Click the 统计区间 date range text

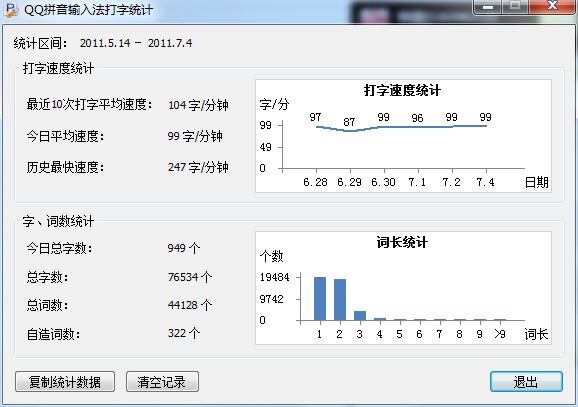136,43
